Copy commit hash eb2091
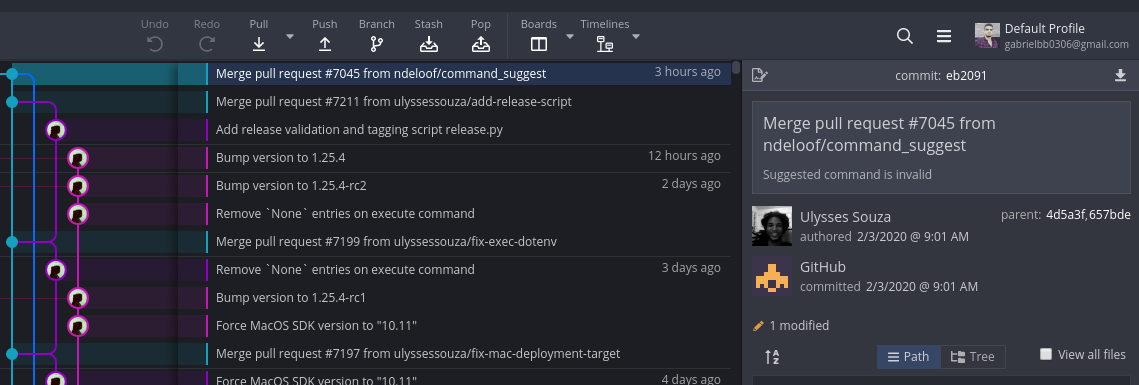This screenshot has height=385, width=1139. point(966,76)
